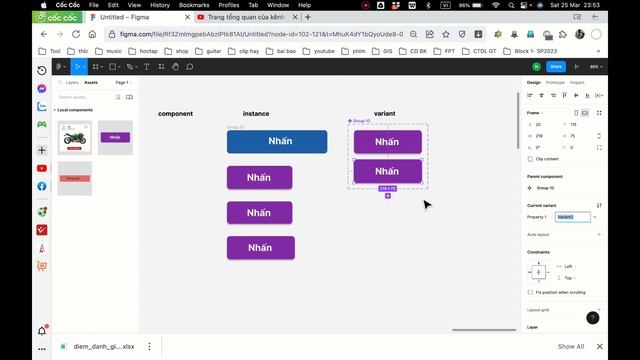Screen dimensions: 640x360
Task: Open the Frame type dropdown
Action: (535, 113)
